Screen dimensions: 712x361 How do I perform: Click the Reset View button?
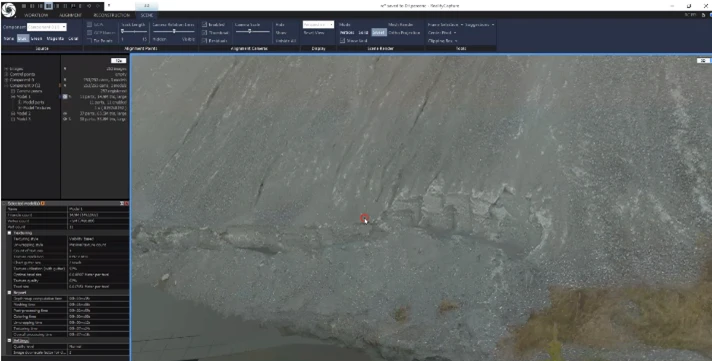[x=313, y=33]
